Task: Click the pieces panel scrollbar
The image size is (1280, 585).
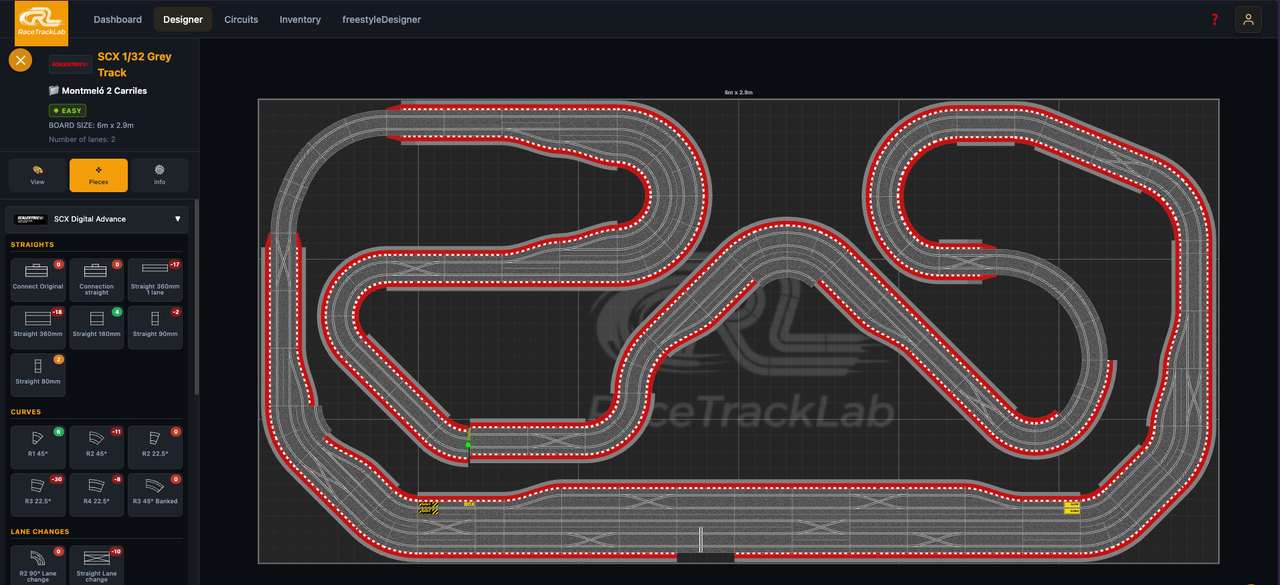Action: pyautogui.click(x=196, y=296)
